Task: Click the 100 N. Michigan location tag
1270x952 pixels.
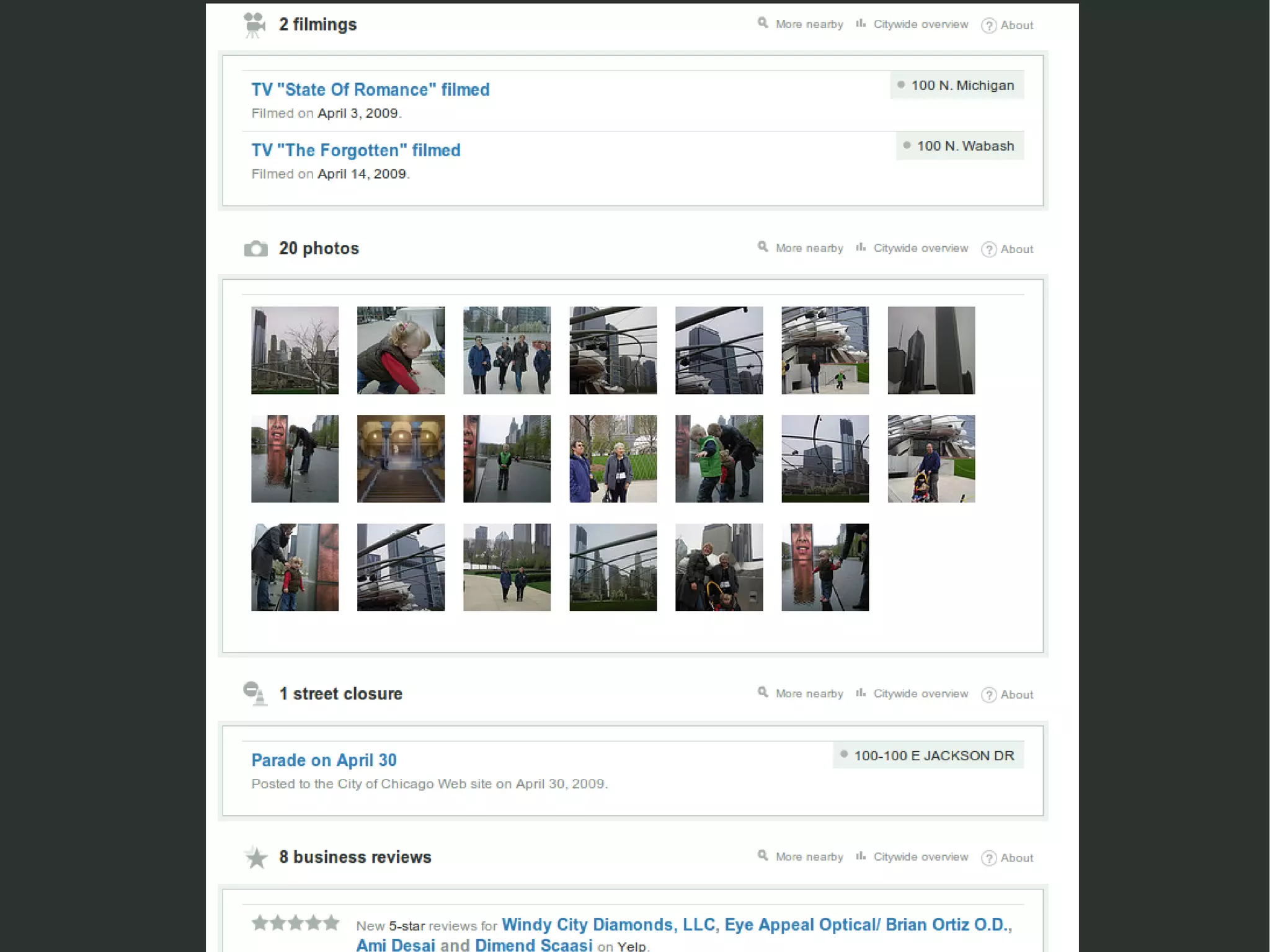Action: click(957, 86)
